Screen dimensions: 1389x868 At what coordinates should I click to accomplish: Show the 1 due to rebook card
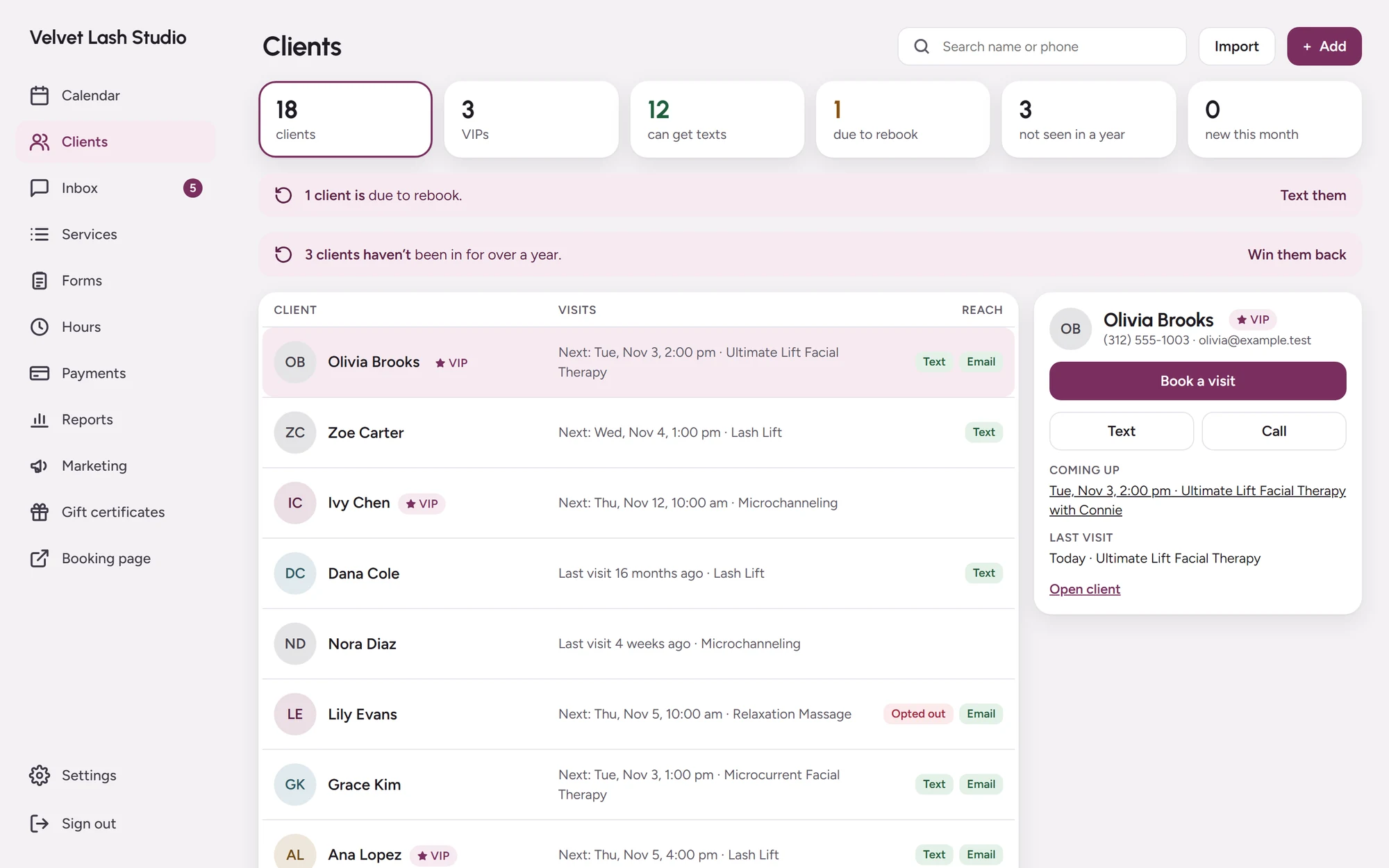[903, 119]
